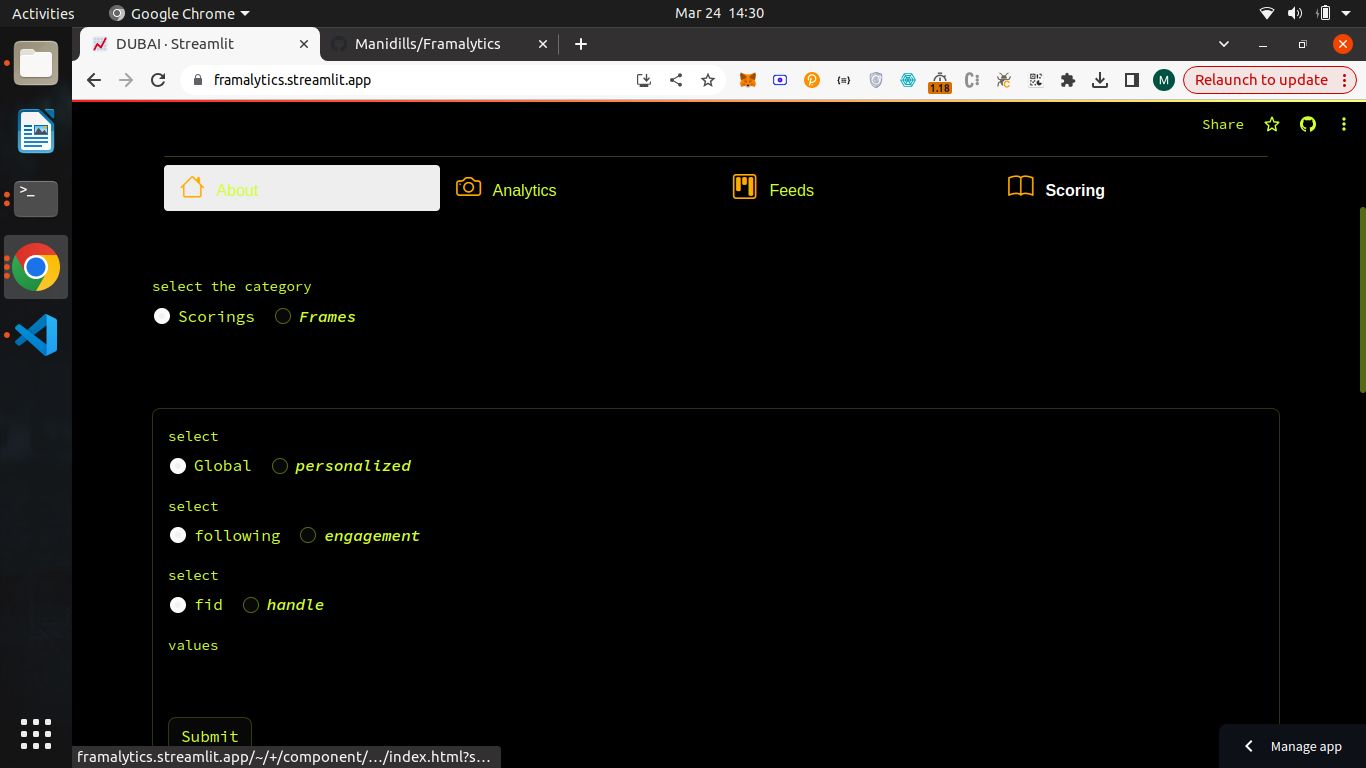Launch LibreOffice Writer from the dock
The image size is (1366, 768).
[36, 131]
